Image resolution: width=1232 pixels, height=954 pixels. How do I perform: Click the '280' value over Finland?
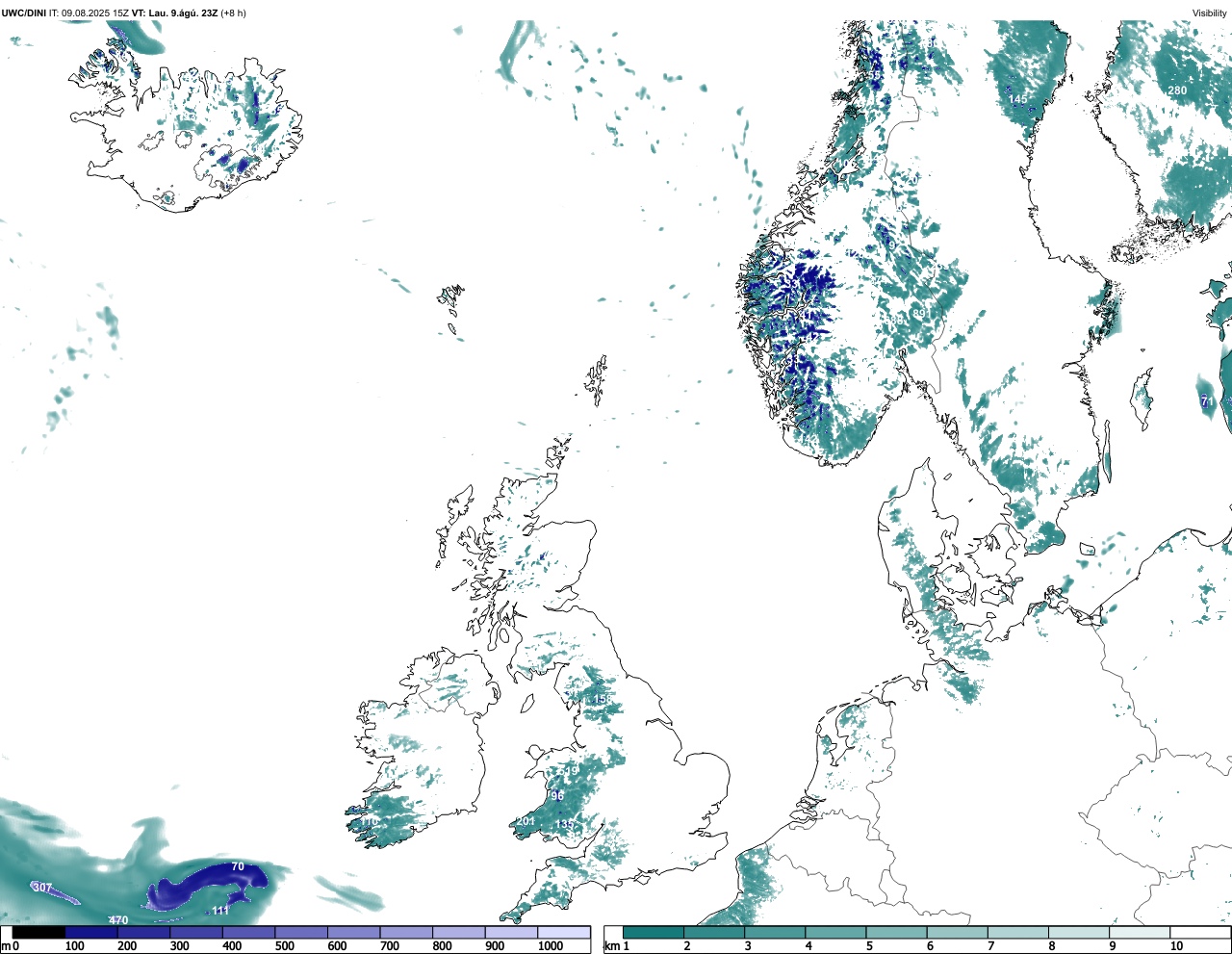[1177, 90]
